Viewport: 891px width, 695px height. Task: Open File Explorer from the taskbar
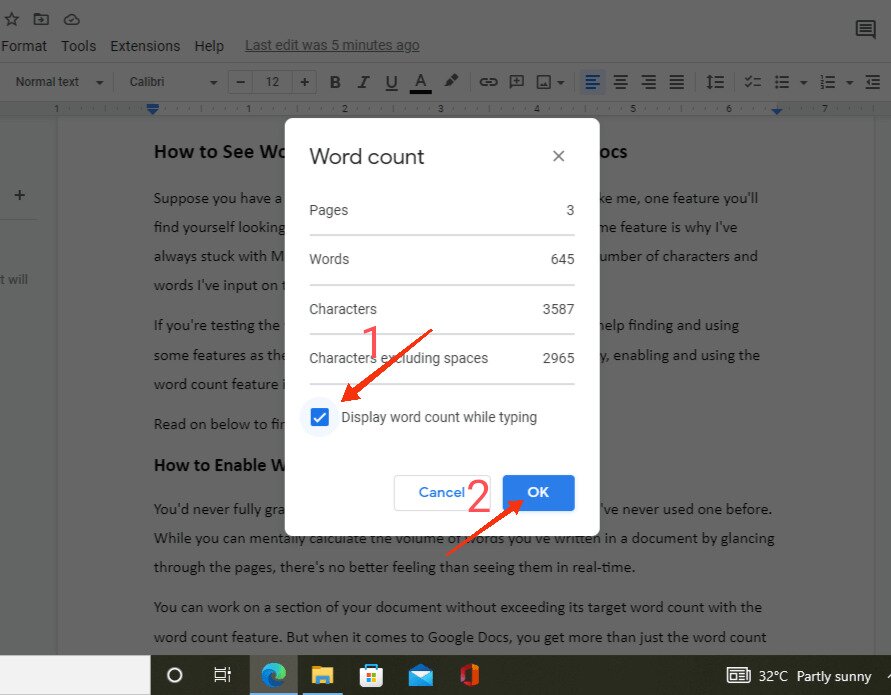tap(322, 675)
